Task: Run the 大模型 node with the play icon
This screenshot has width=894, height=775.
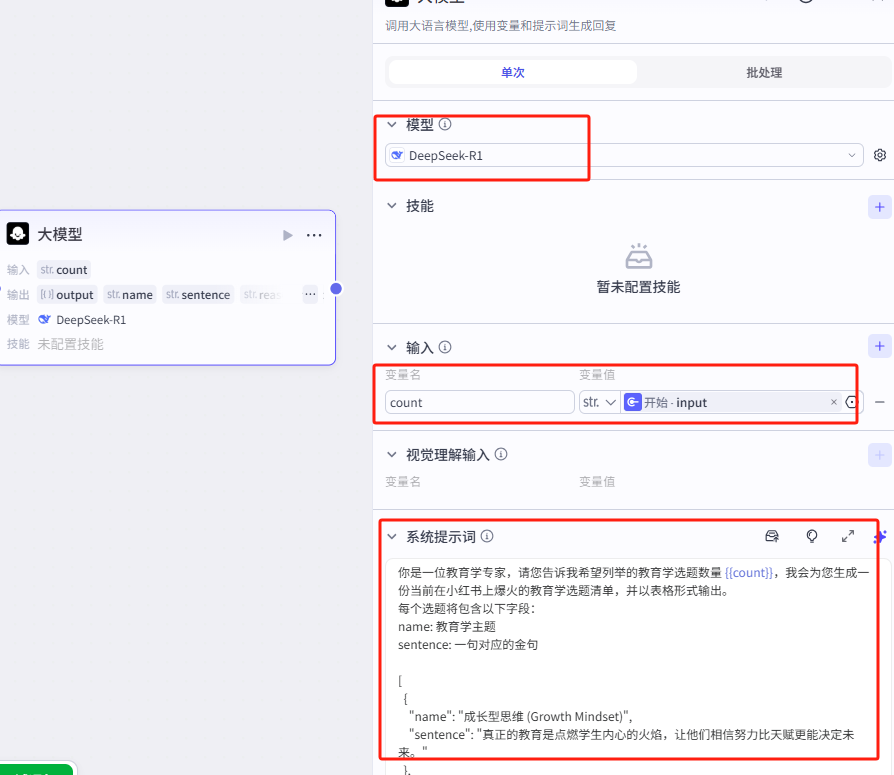Action: tap(288, 234)
